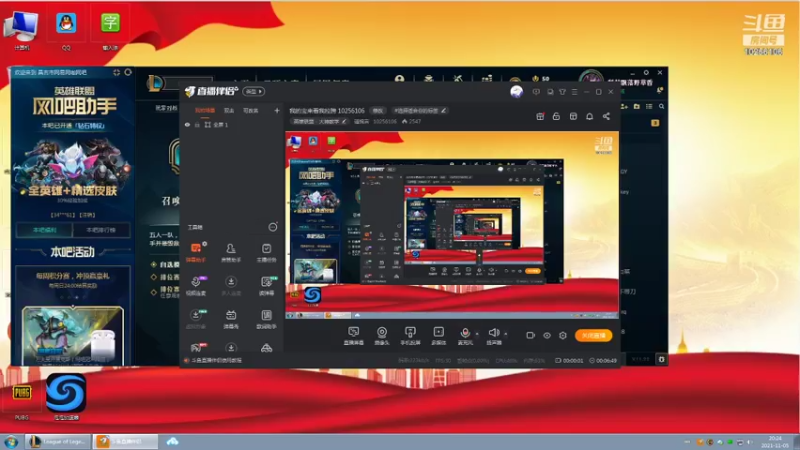Open streaming settings gear icon

(x=563, y=335)
